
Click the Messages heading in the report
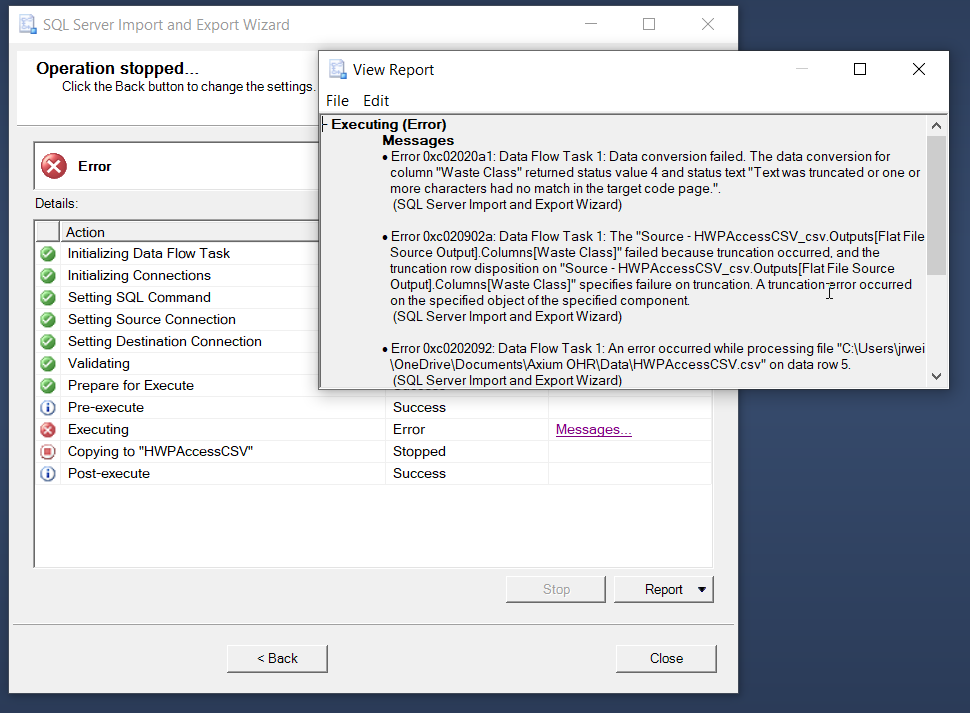tap(418, 140)
